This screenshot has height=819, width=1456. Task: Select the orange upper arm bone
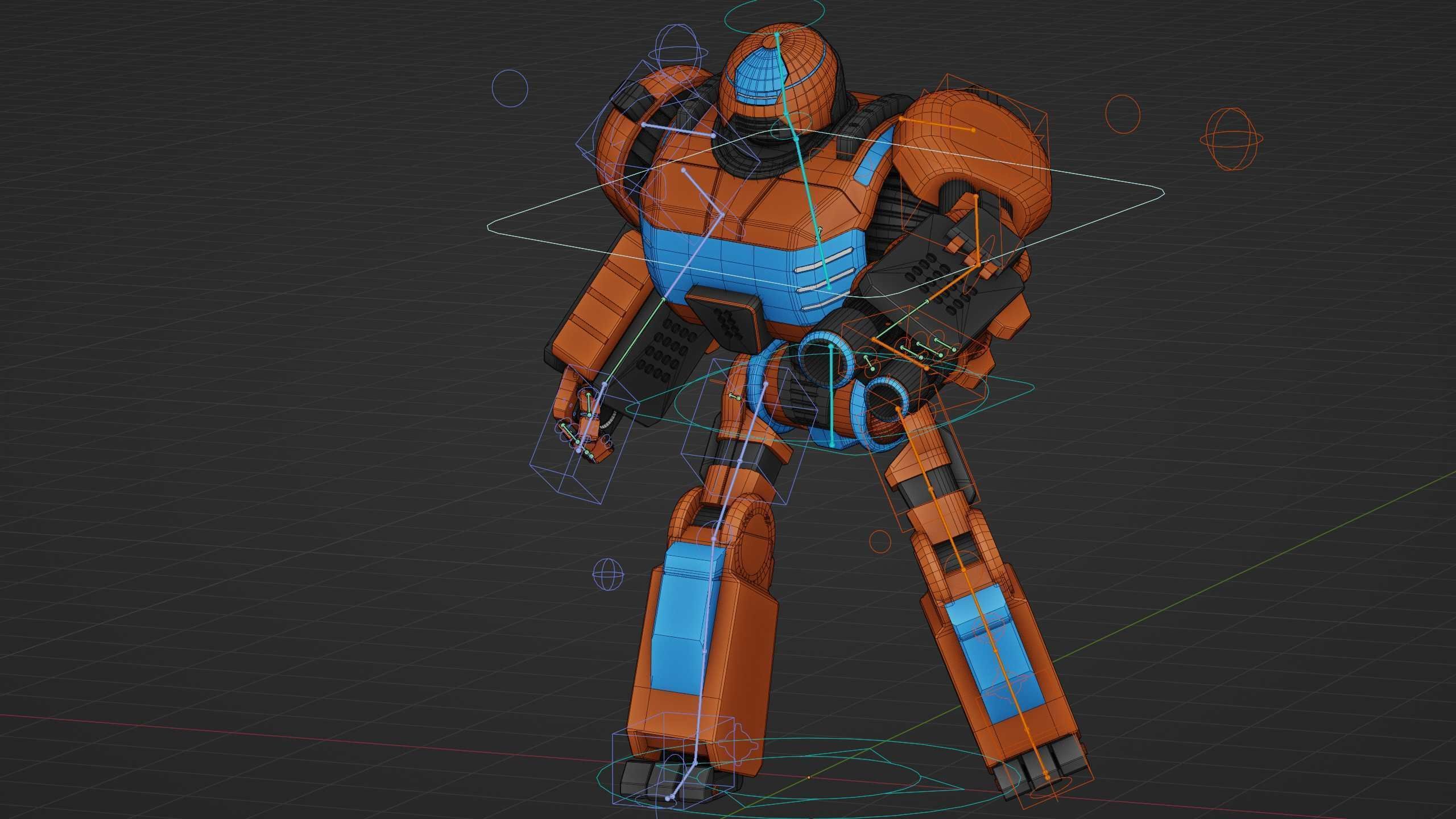[977, 230]
